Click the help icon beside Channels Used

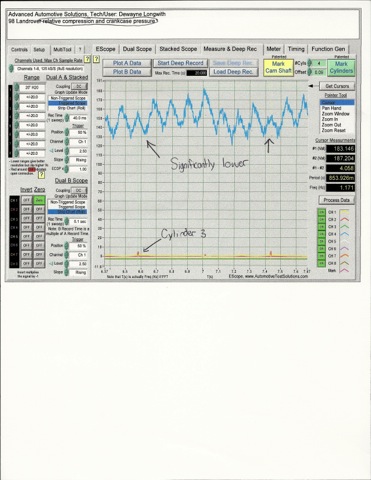click(87, 60)
